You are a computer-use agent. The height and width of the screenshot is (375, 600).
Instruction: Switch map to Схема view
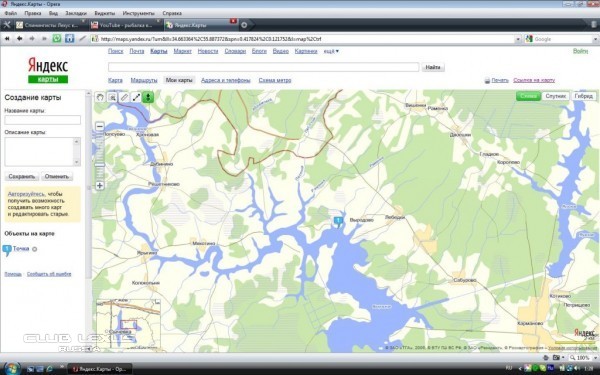point(528,96)
